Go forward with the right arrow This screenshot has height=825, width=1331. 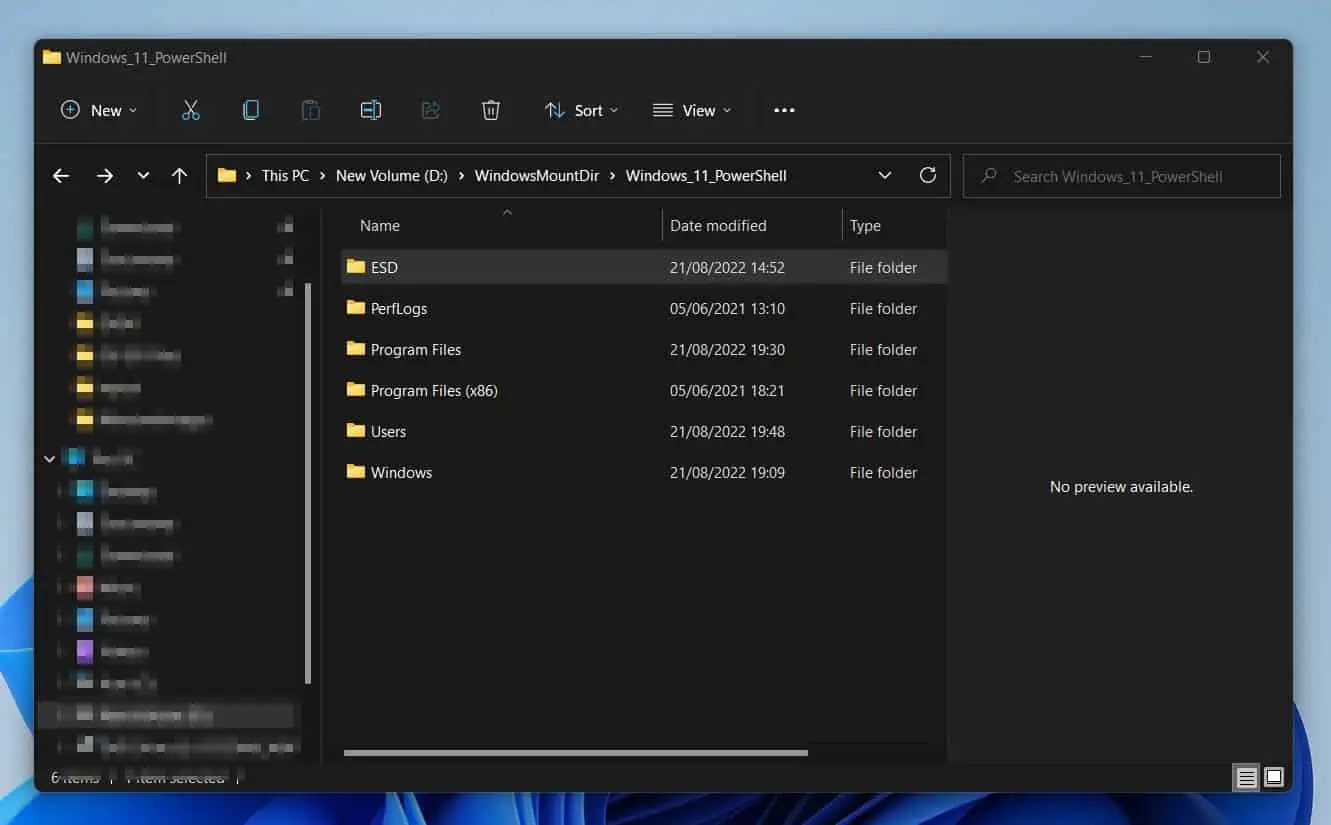[105, 176]
